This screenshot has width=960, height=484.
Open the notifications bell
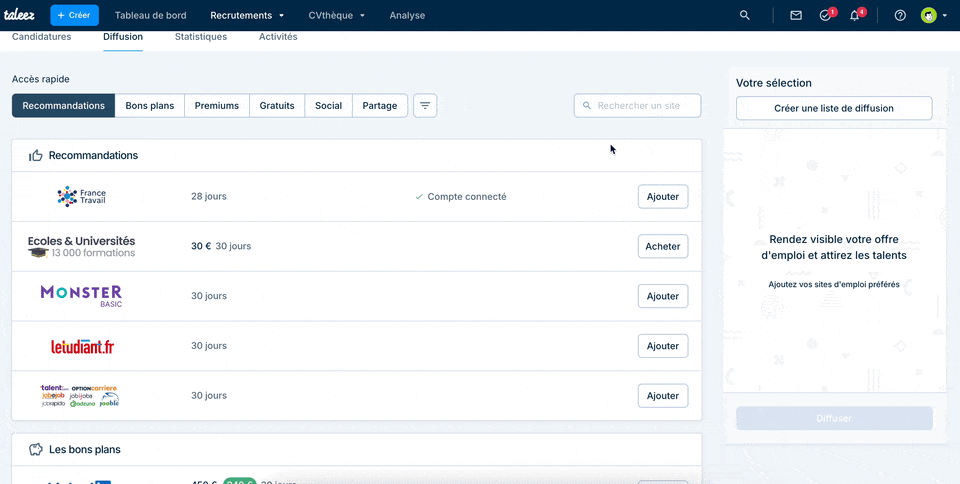pyautogui.click(x=855, y=15)
